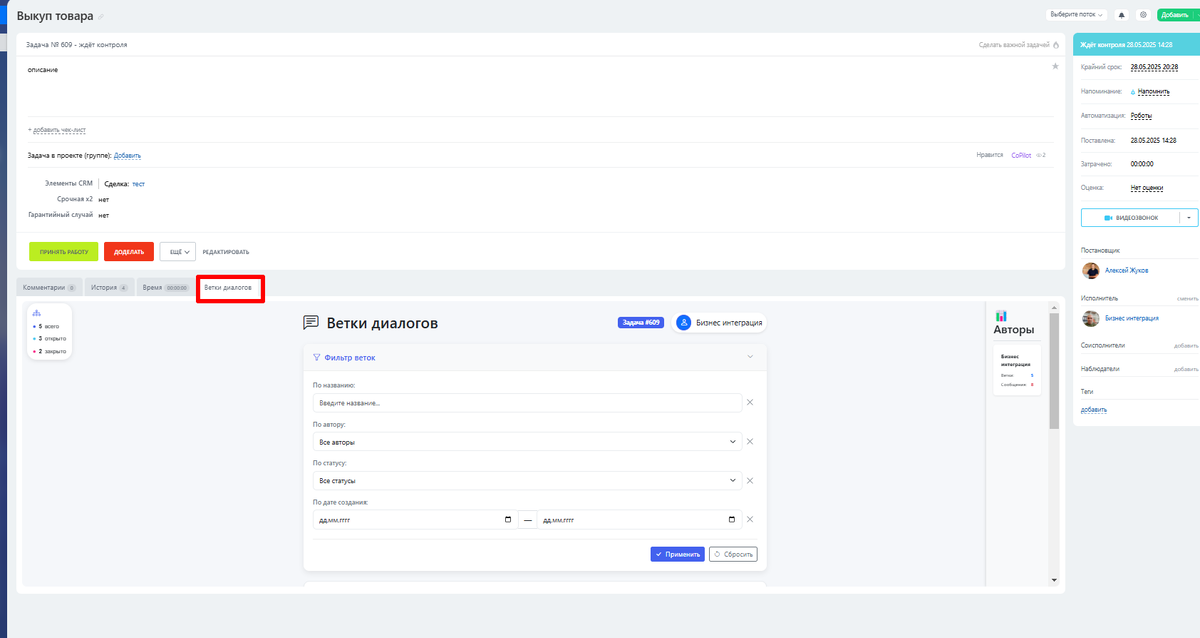The width and height of the screenshot is (1200, 638).
Task: Expand the arrow next to ВИДЕОЗВОНОК button
Action: (1188, 217)
